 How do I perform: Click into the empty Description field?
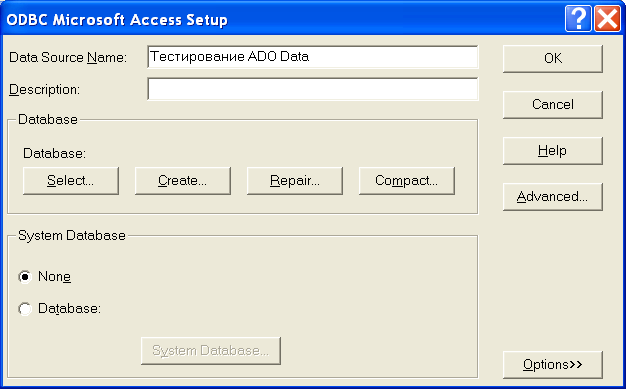(313, 89)
